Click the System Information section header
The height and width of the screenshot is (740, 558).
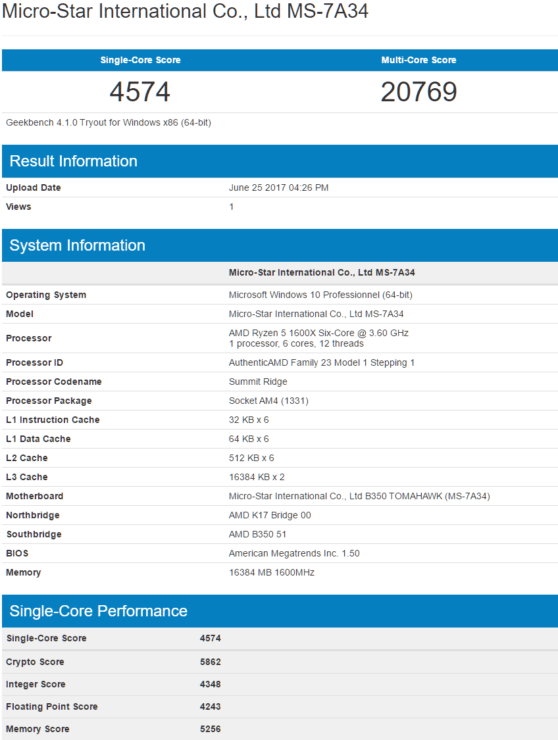[x=77, y=245]
